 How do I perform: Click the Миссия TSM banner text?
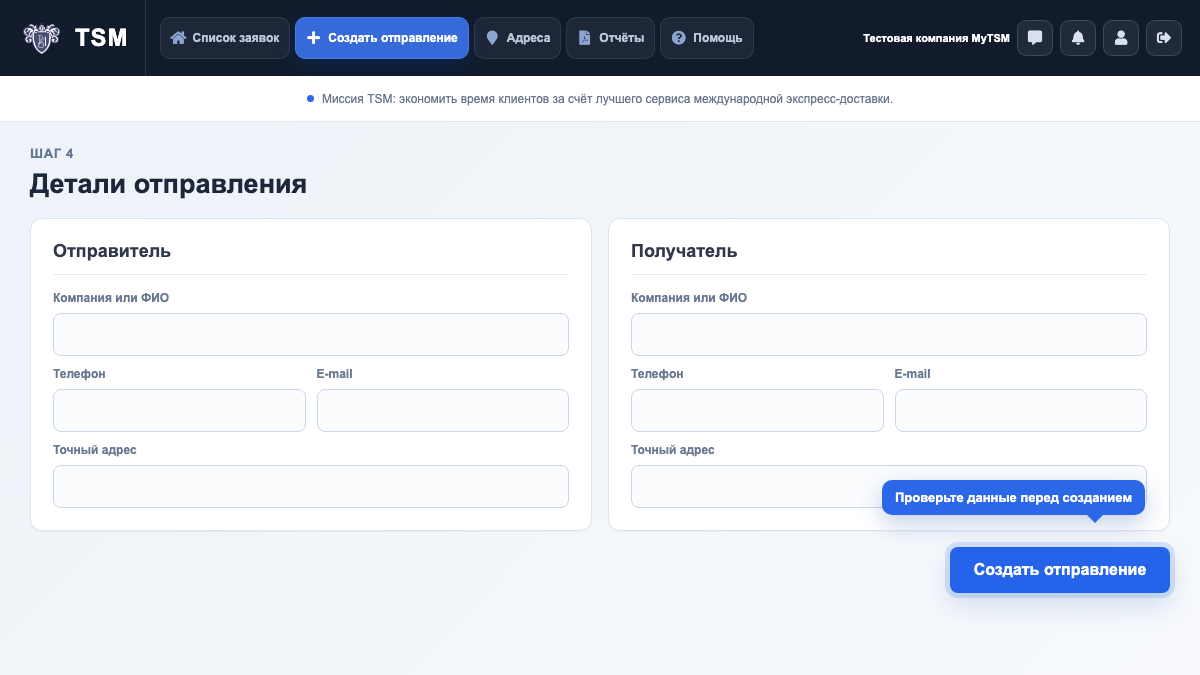tap(607, 99)
